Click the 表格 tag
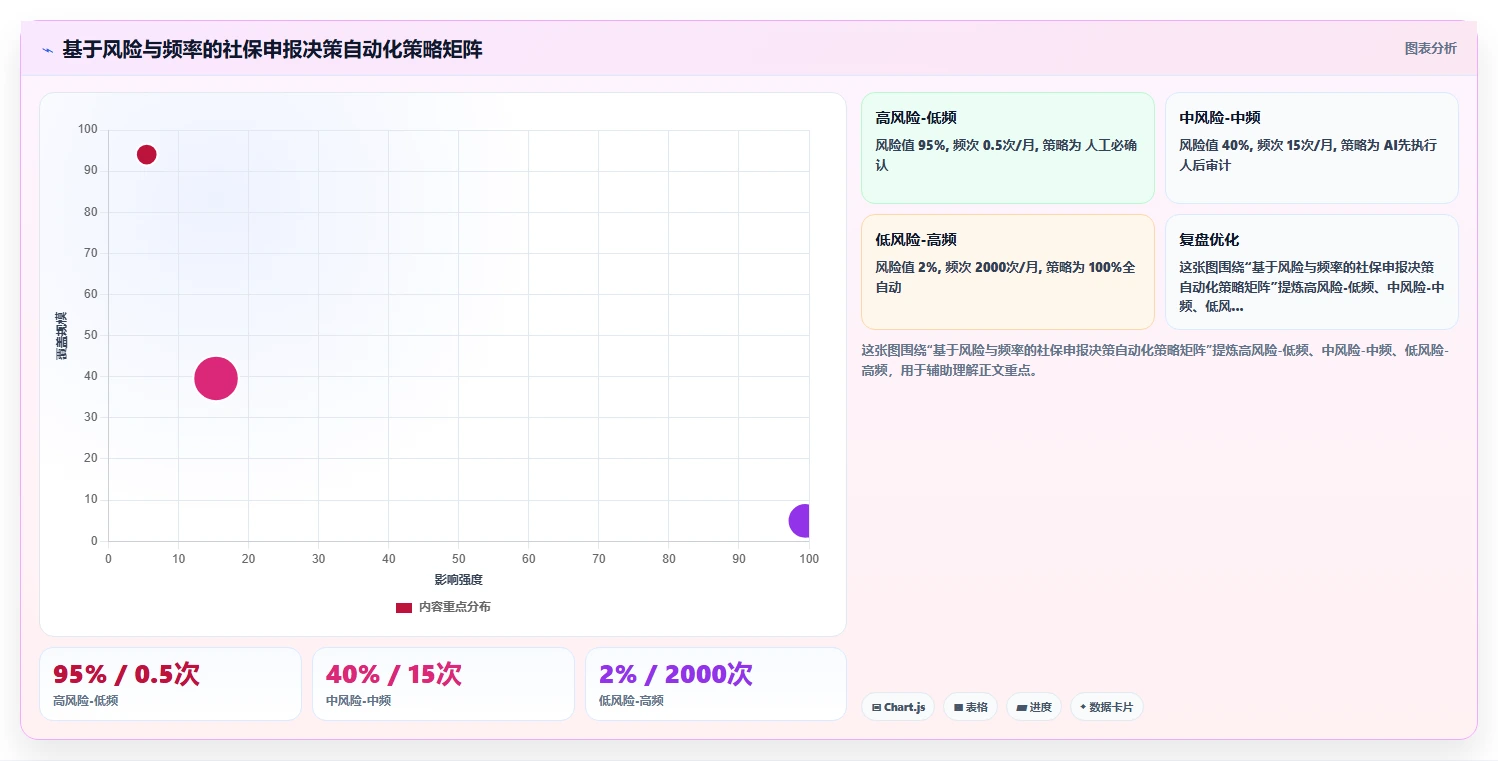This screenshot has height=761, width=1498. pyautogui.click(x=970, y=707)
